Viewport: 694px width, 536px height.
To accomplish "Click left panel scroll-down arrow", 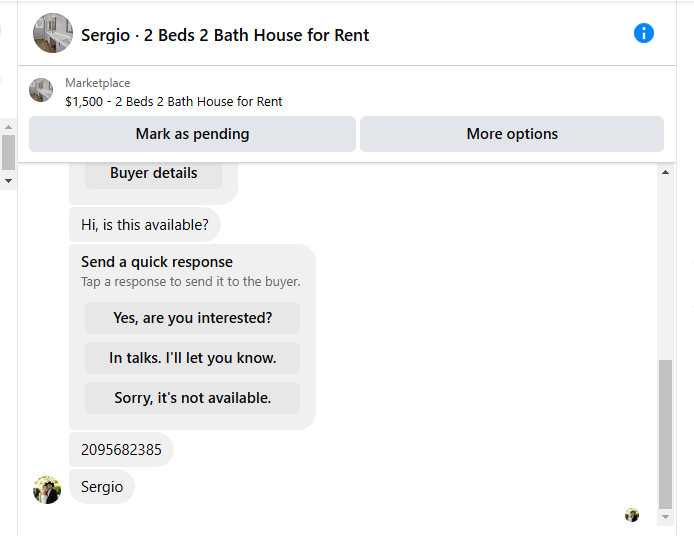I will [8, 181].
